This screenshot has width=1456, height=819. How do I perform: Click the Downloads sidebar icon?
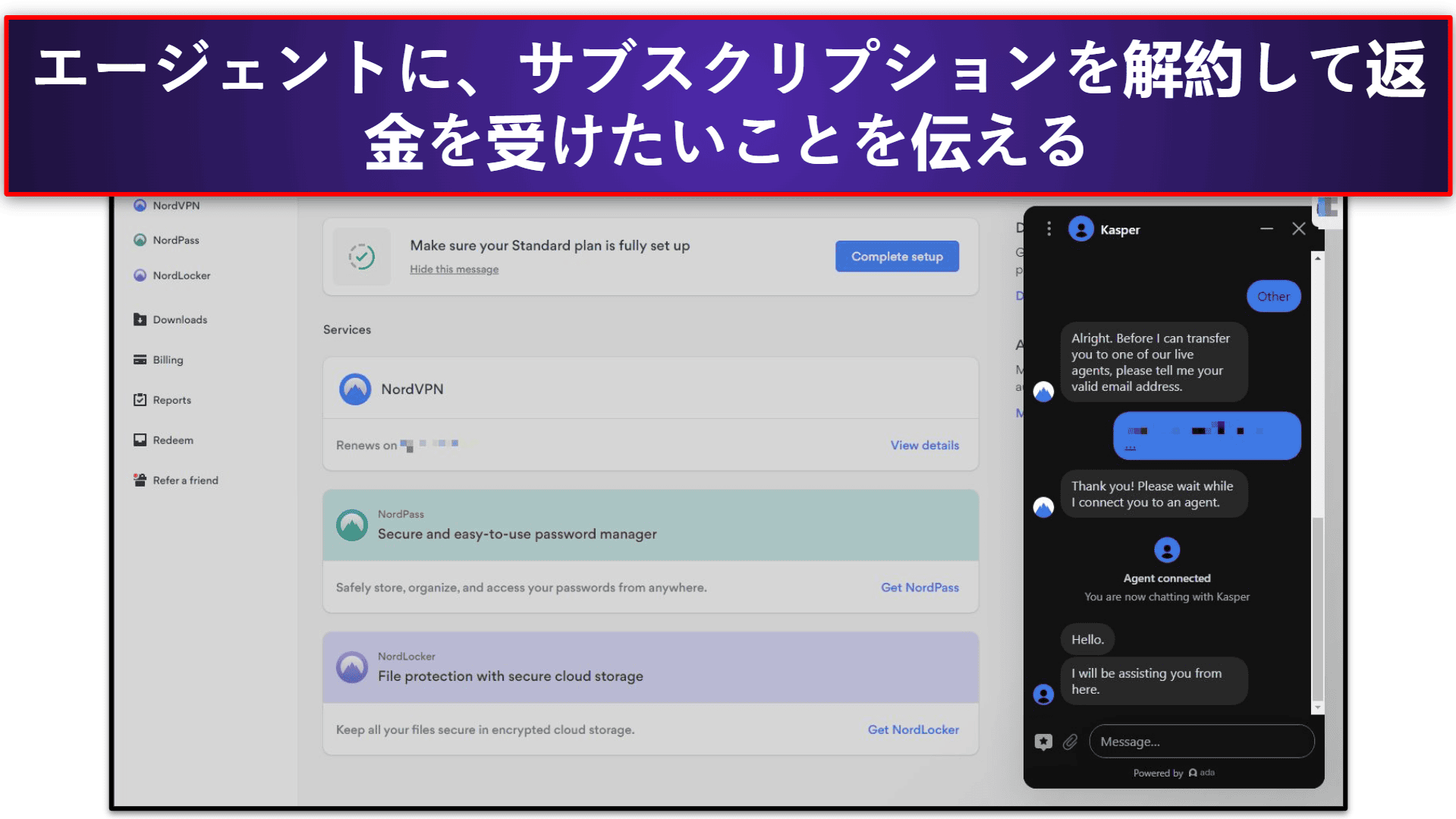point(140,320)
